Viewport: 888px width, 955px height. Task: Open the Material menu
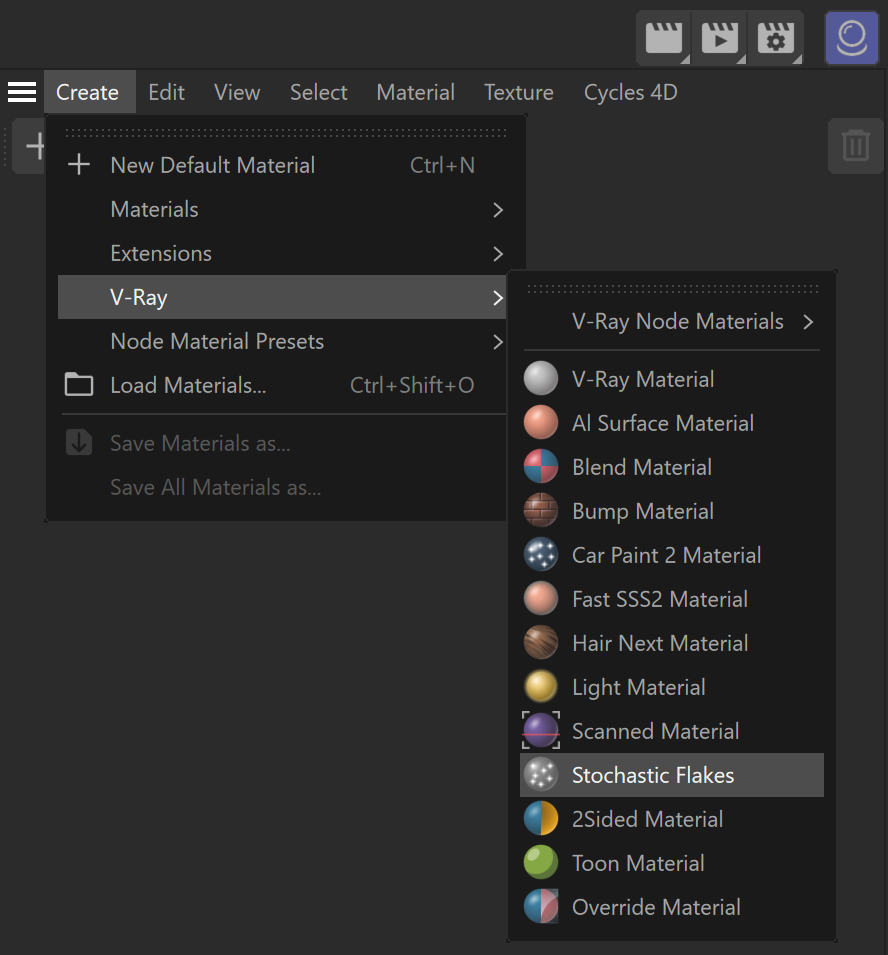coord(415,92)
